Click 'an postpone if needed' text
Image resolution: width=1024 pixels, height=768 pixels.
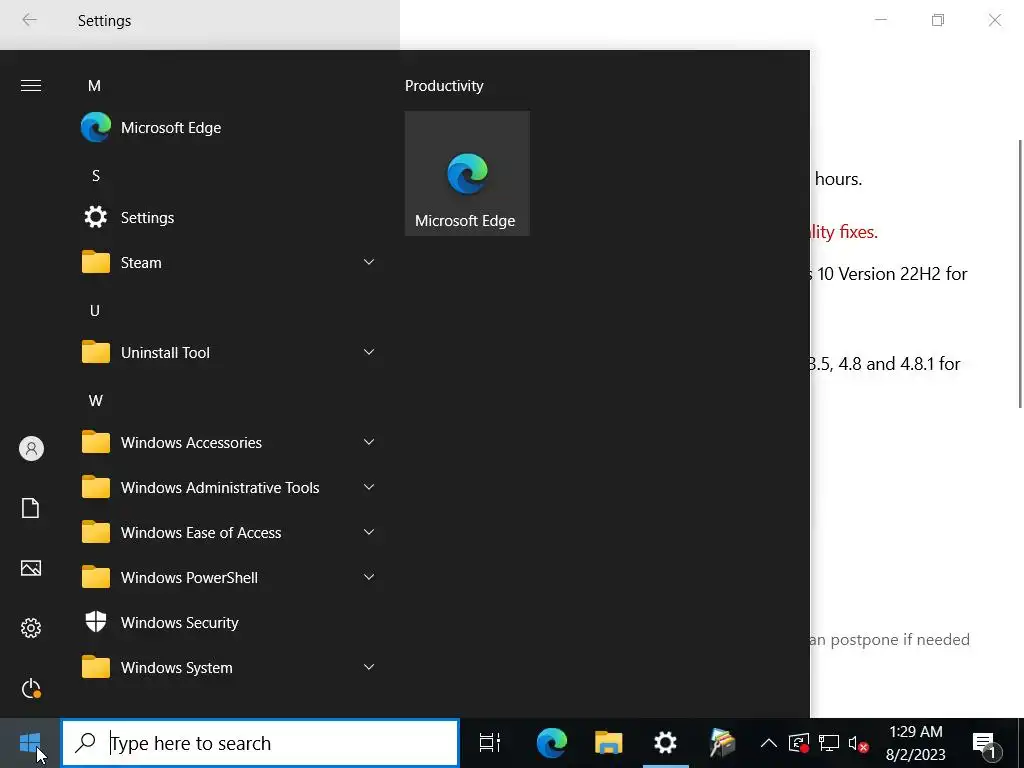(x=890, y=640)
